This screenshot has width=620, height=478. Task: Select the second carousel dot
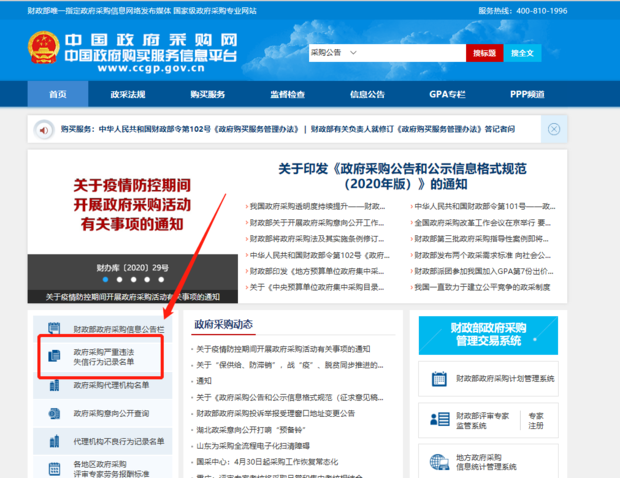click(x=119, y=280)
